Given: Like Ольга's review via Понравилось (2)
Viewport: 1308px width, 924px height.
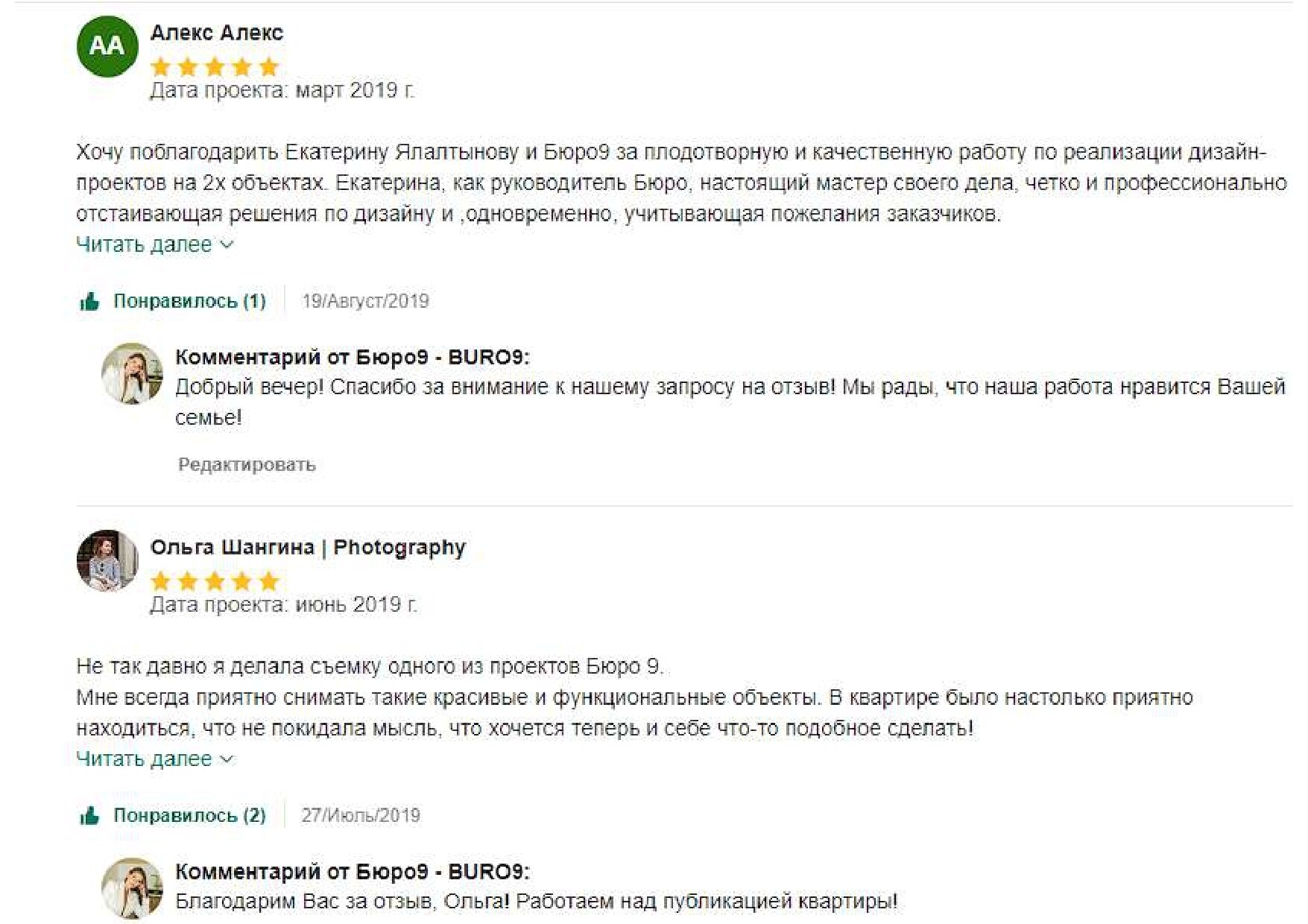Looking at the screenshot, I should point(189,815).
